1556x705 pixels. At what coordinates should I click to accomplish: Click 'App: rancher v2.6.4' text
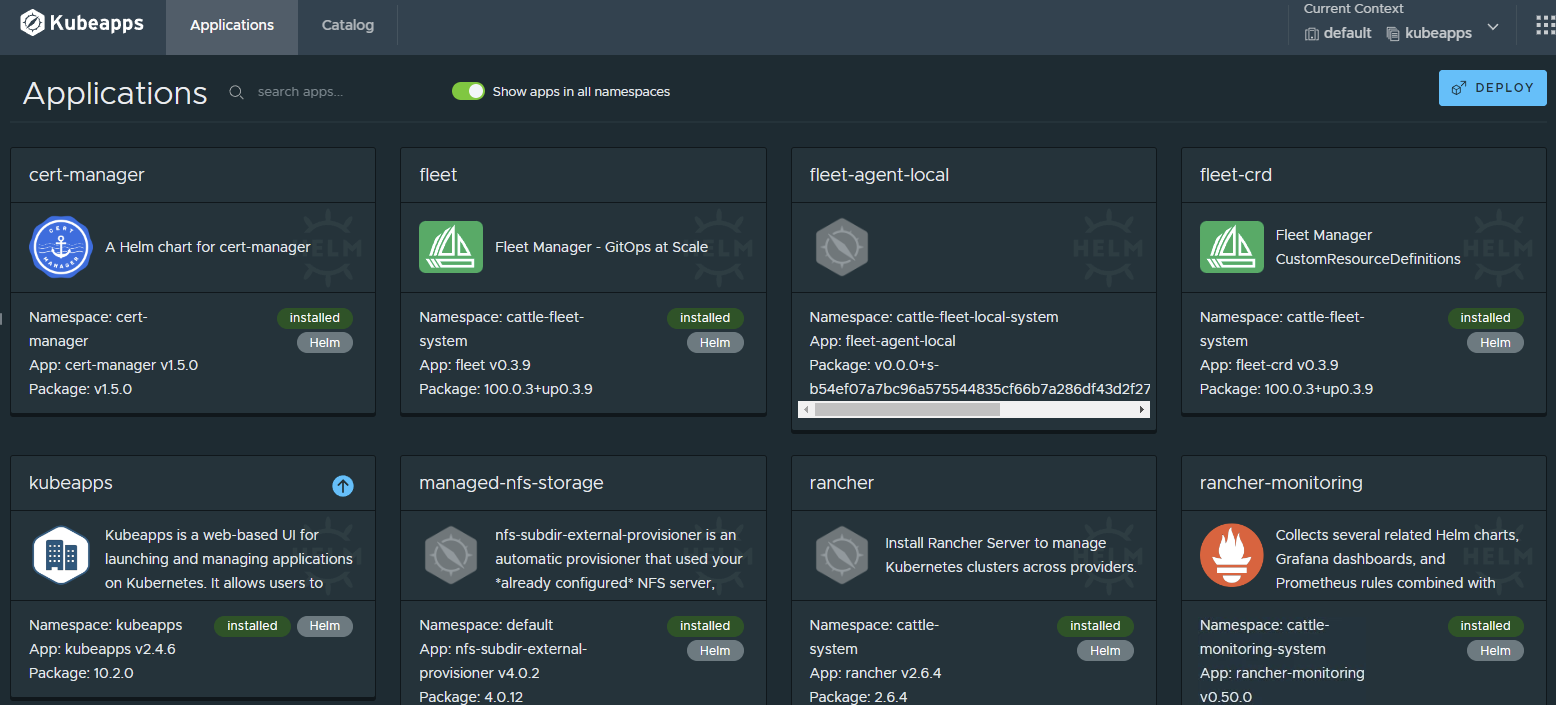point(876,673)
